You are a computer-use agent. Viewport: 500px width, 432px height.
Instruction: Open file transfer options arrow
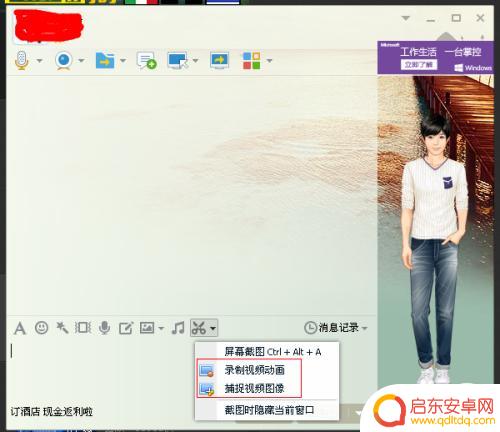(123, 61)
